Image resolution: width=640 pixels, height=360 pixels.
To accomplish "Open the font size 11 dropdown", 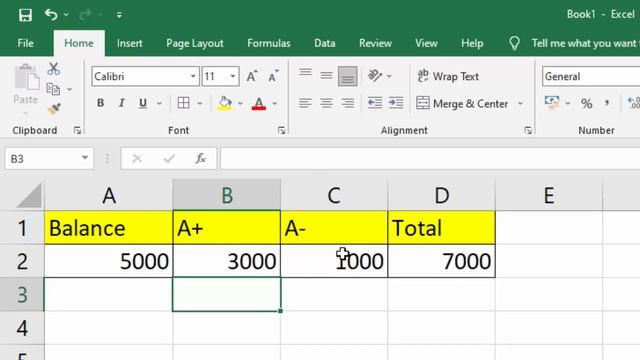I will pyautogui.click(x=233, y=76).
